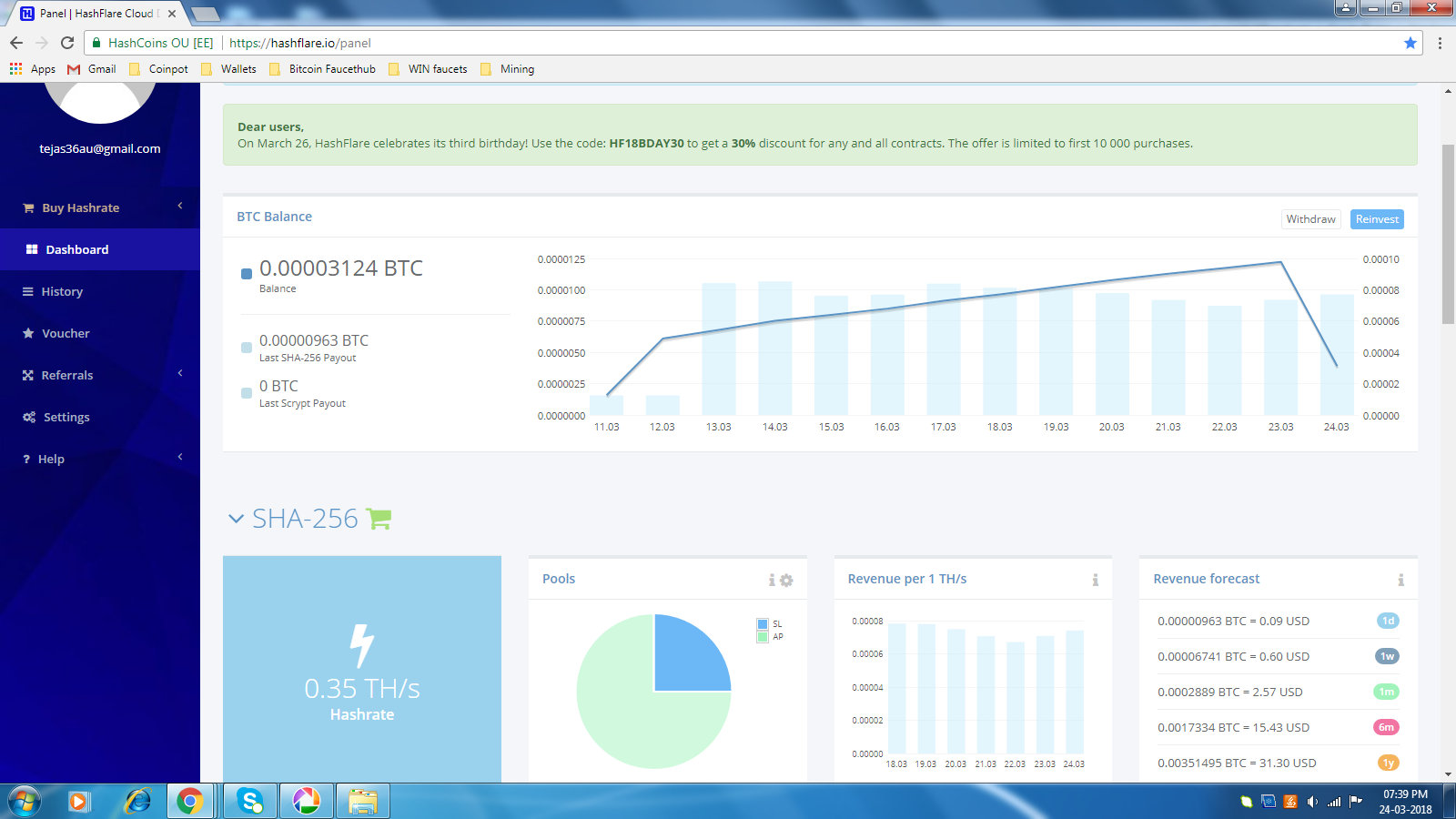Click the 1m forecast badge
Image resolution: width=1456 pixels, height=819 pixels.
[1386, 692]
